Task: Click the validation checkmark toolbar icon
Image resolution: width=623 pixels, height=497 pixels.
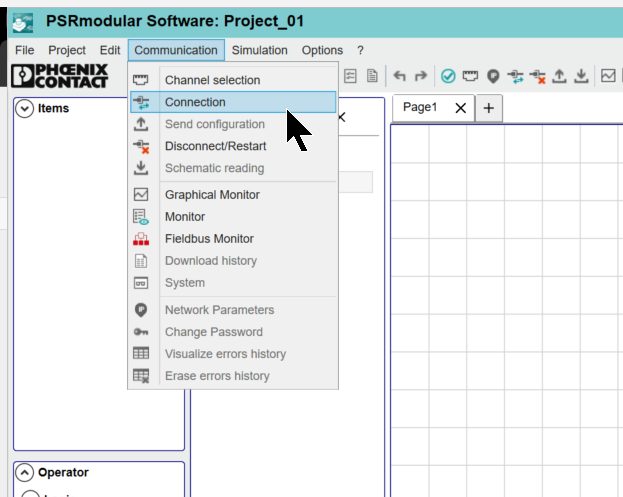Action: tap(448, 75)
